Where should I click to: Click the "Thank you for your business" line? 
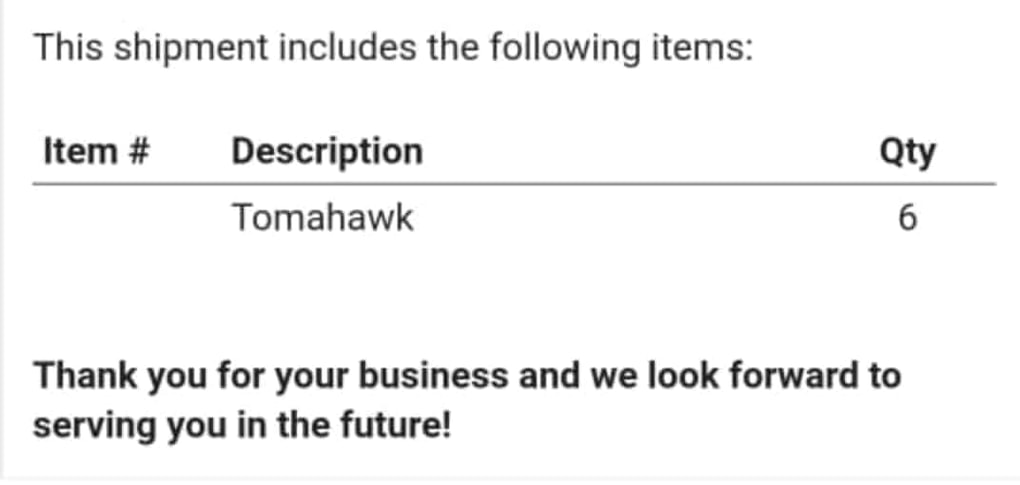tap(467, 376)
